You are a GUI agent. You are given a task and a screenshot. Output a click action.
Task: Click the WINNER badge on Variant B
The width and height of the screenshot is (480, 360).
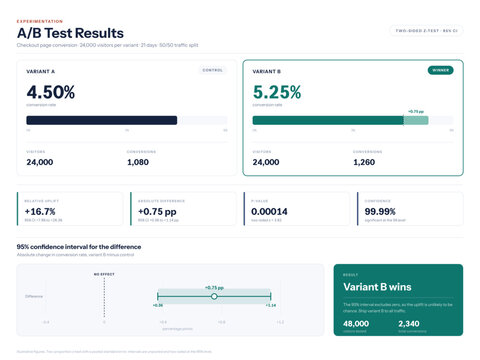(x=441, y=70)
